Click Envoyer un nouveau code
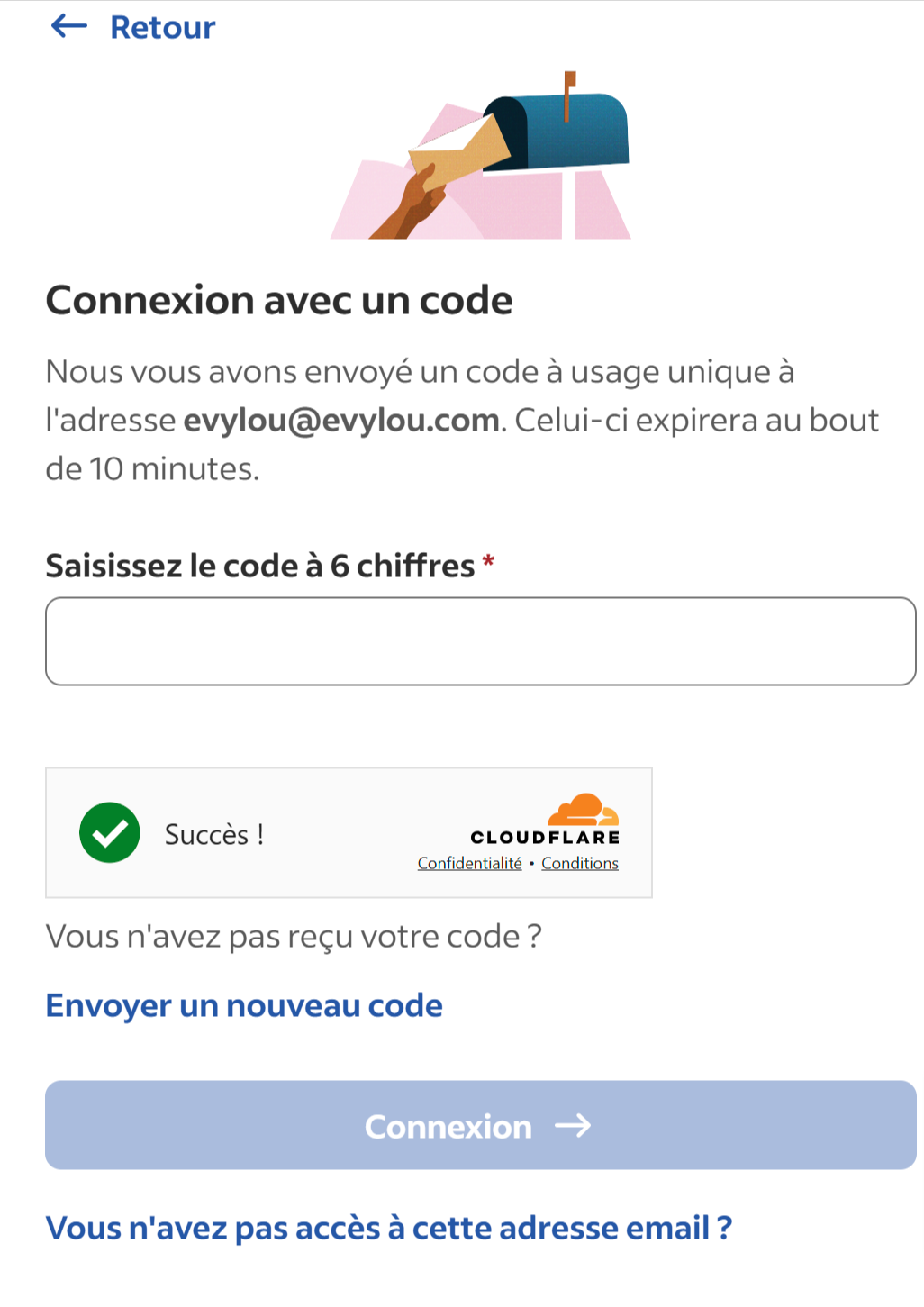Viewport: 924px width, 1307px height. (x=244, y=1005)
